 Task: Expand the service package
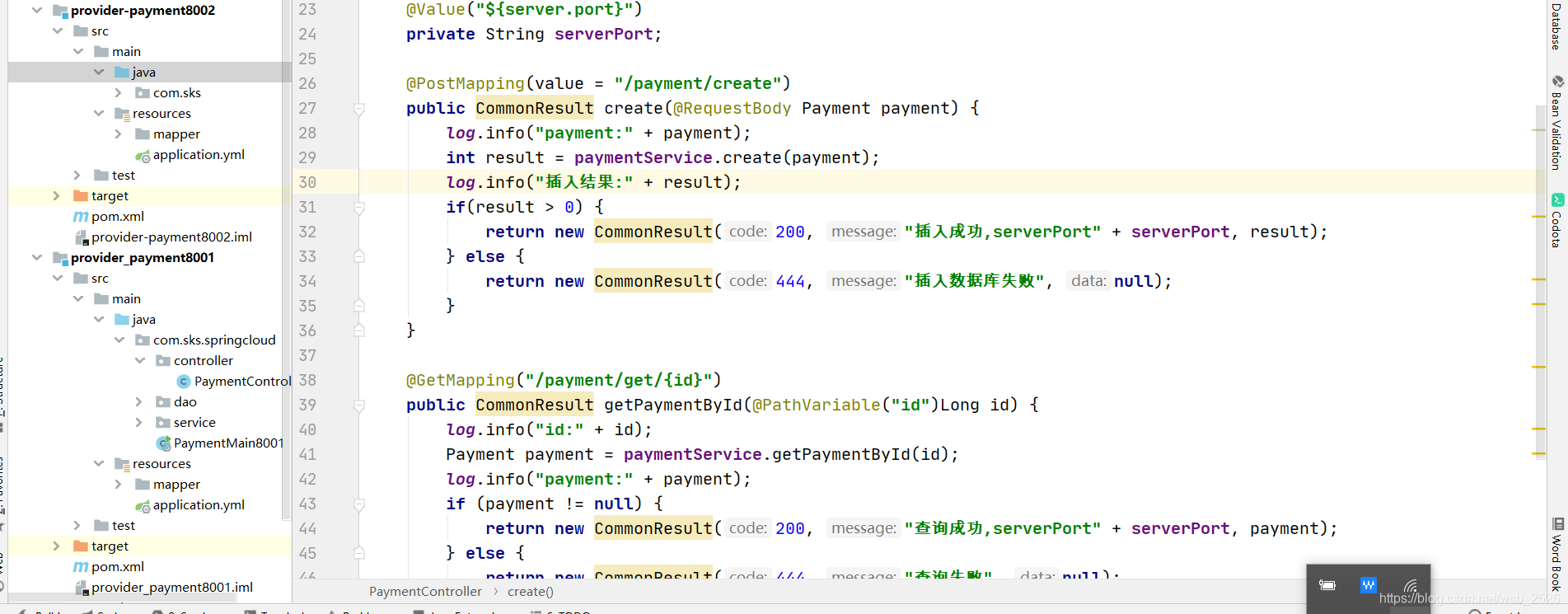point(139,423)
